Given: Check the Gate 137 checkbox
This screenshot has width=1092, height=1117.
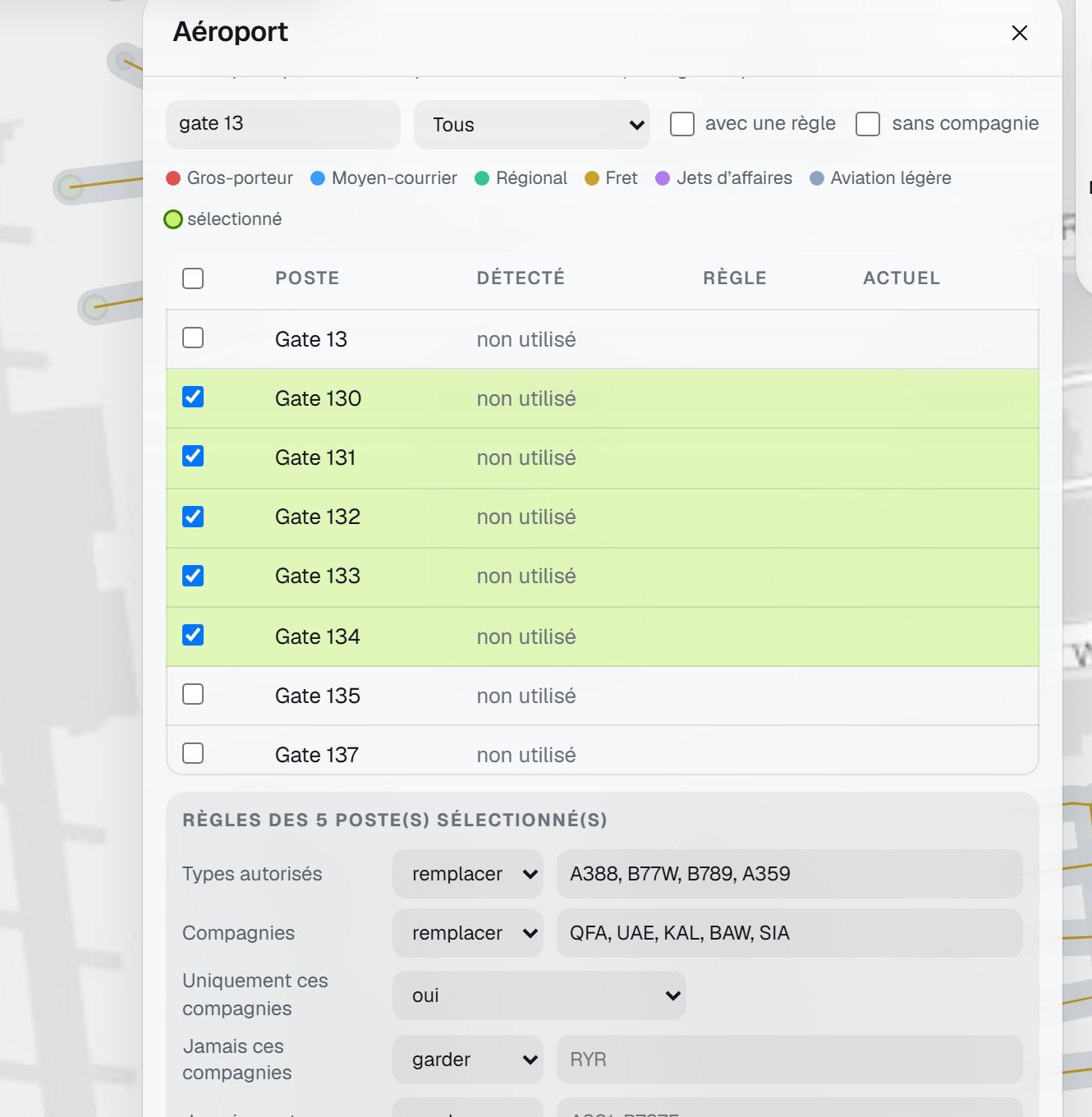Looking at the screenshot, I should coord(193,753).
